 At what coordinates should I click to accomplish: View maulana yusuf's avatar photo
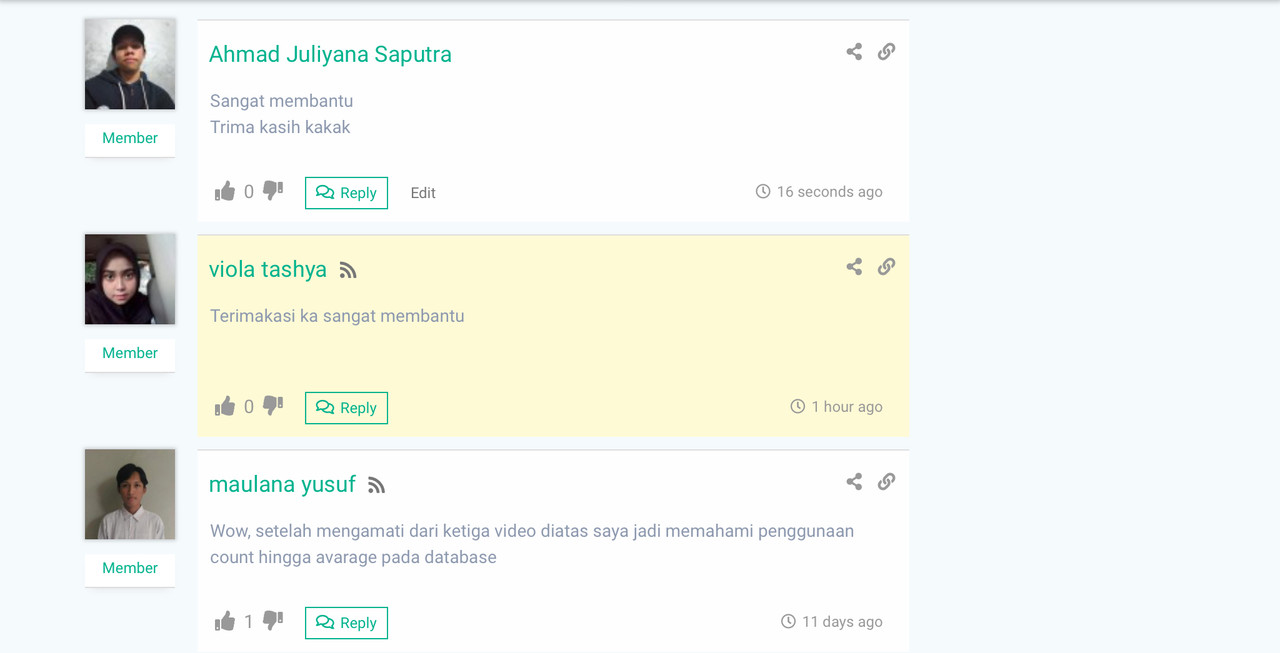[x=130, y=494]
